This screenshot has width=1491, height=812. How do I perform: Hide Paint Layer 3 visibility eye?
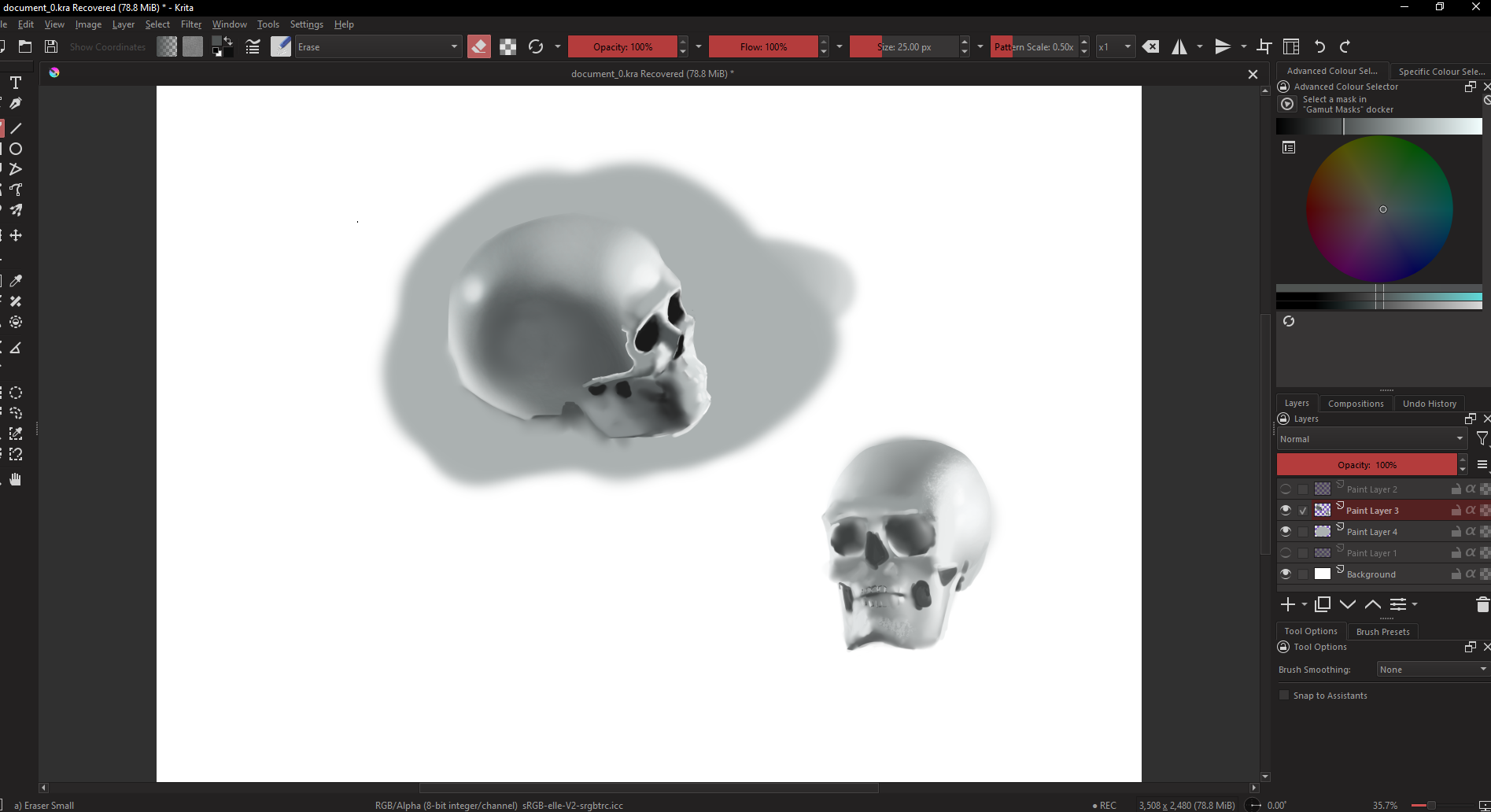[1286, 510]
